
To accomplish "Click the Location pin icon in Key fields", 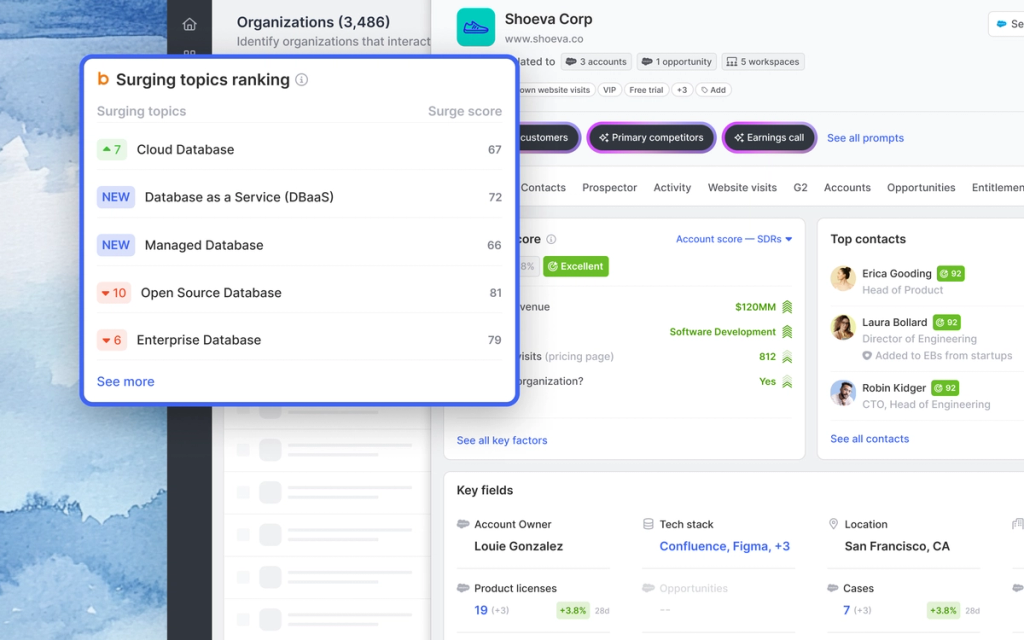I will pos(833,524).
